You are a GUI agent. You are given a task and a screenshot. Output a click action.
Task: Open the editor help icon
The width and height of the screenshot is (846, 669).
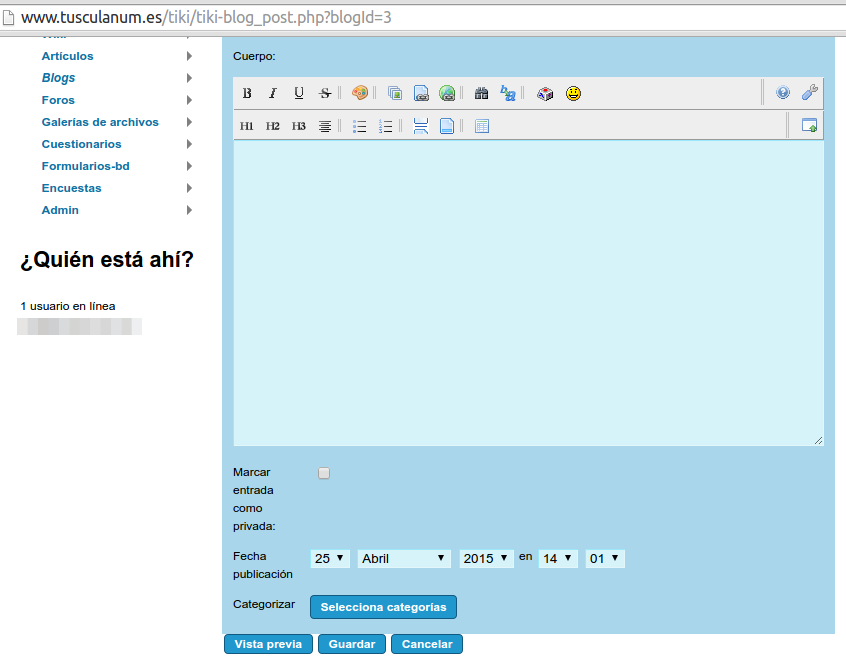(x=783, y=92)
